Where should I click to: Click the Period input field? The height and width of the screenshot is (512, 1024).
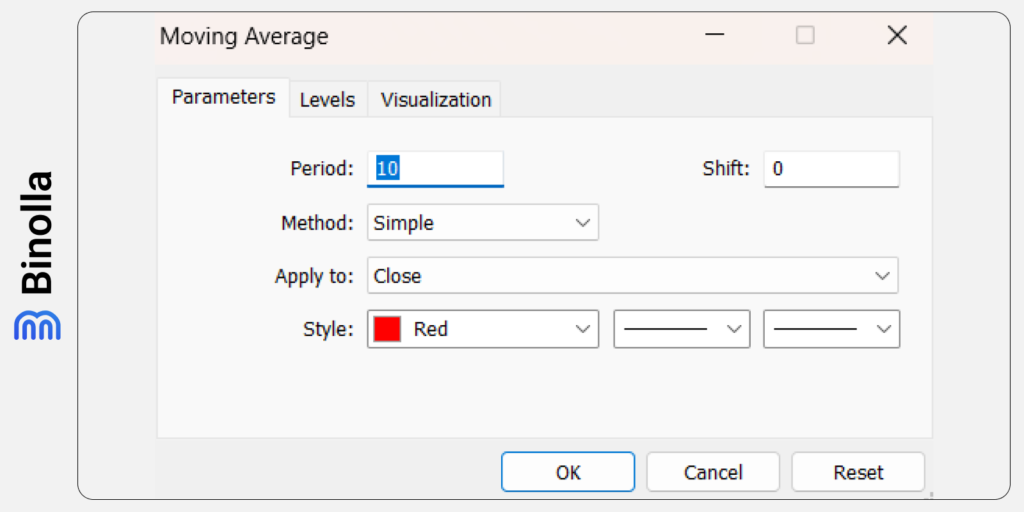(x=436, y=169)
